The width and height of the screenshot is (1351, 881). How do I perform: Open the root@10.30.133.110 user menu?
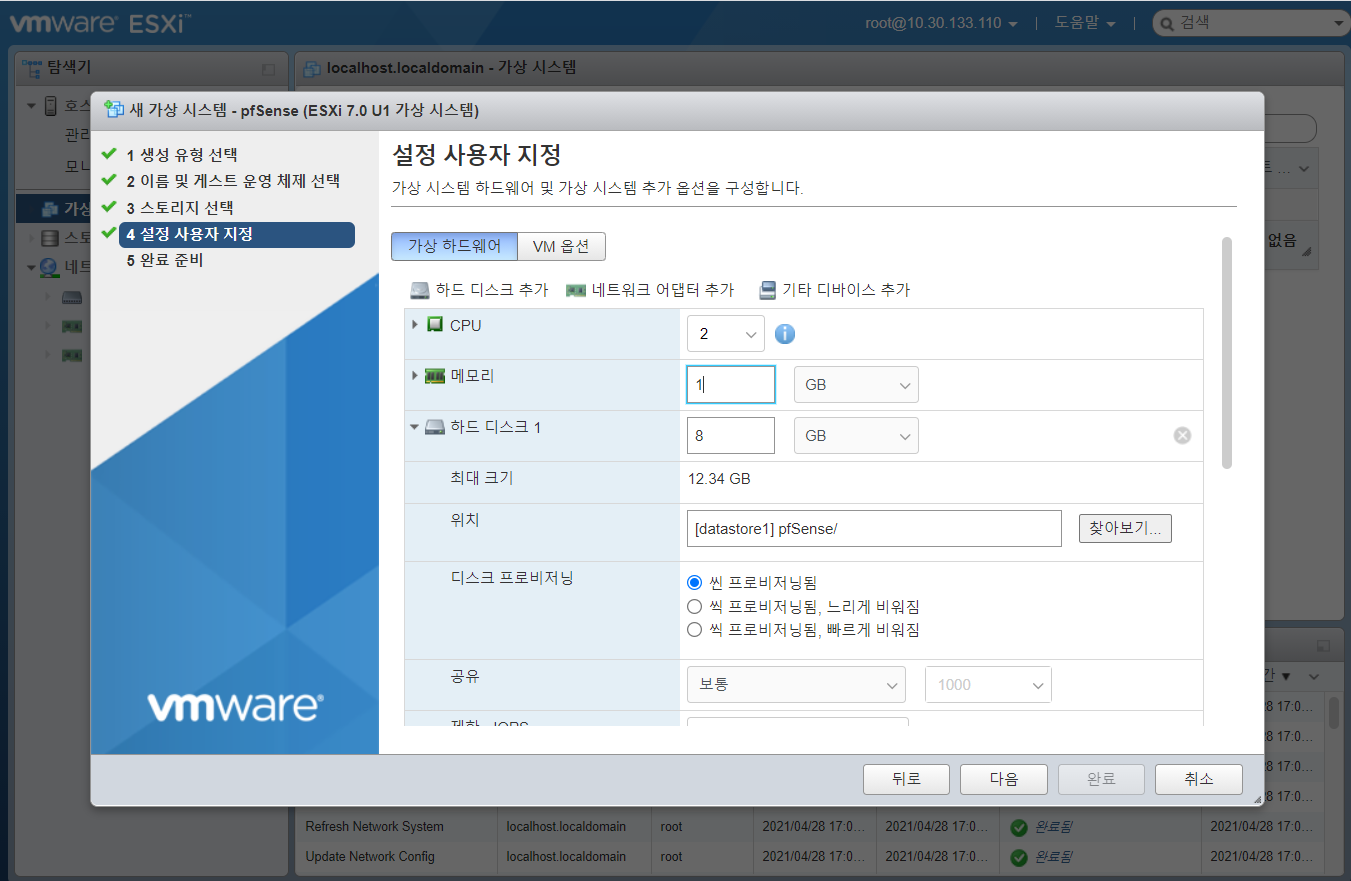[942, 23]
